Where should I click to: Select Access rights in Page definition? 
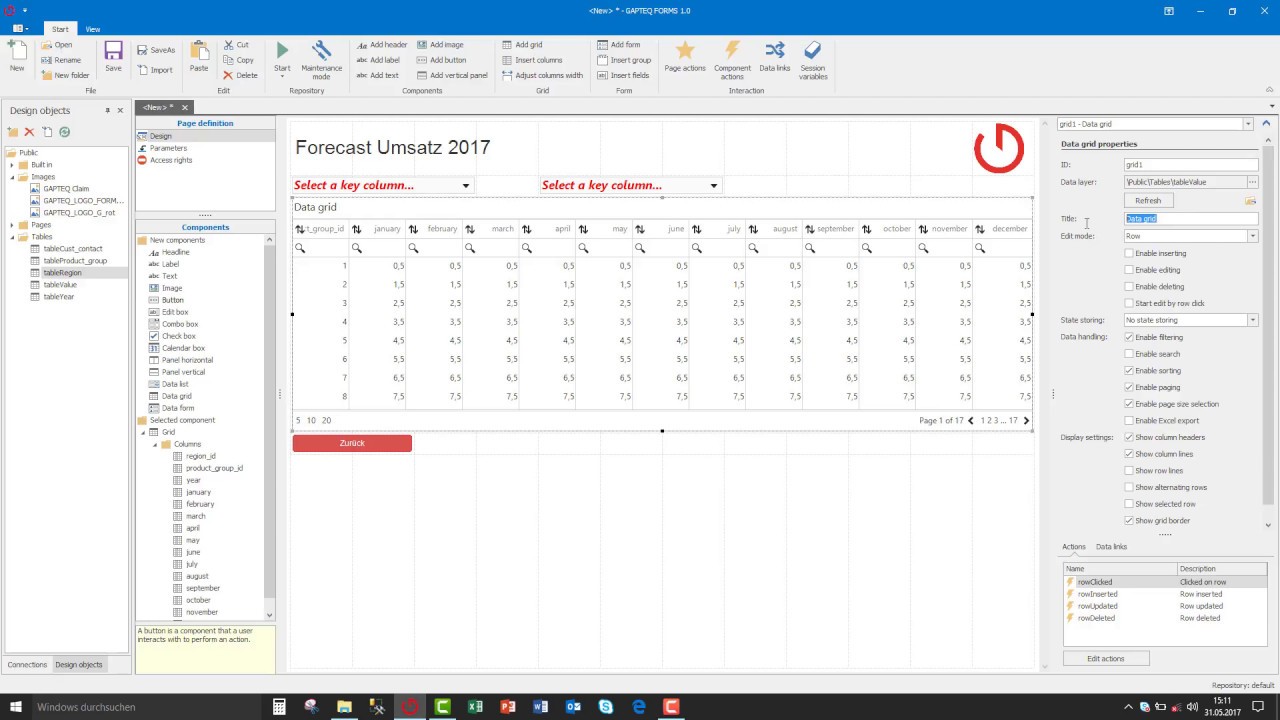(x=171, y=160)
